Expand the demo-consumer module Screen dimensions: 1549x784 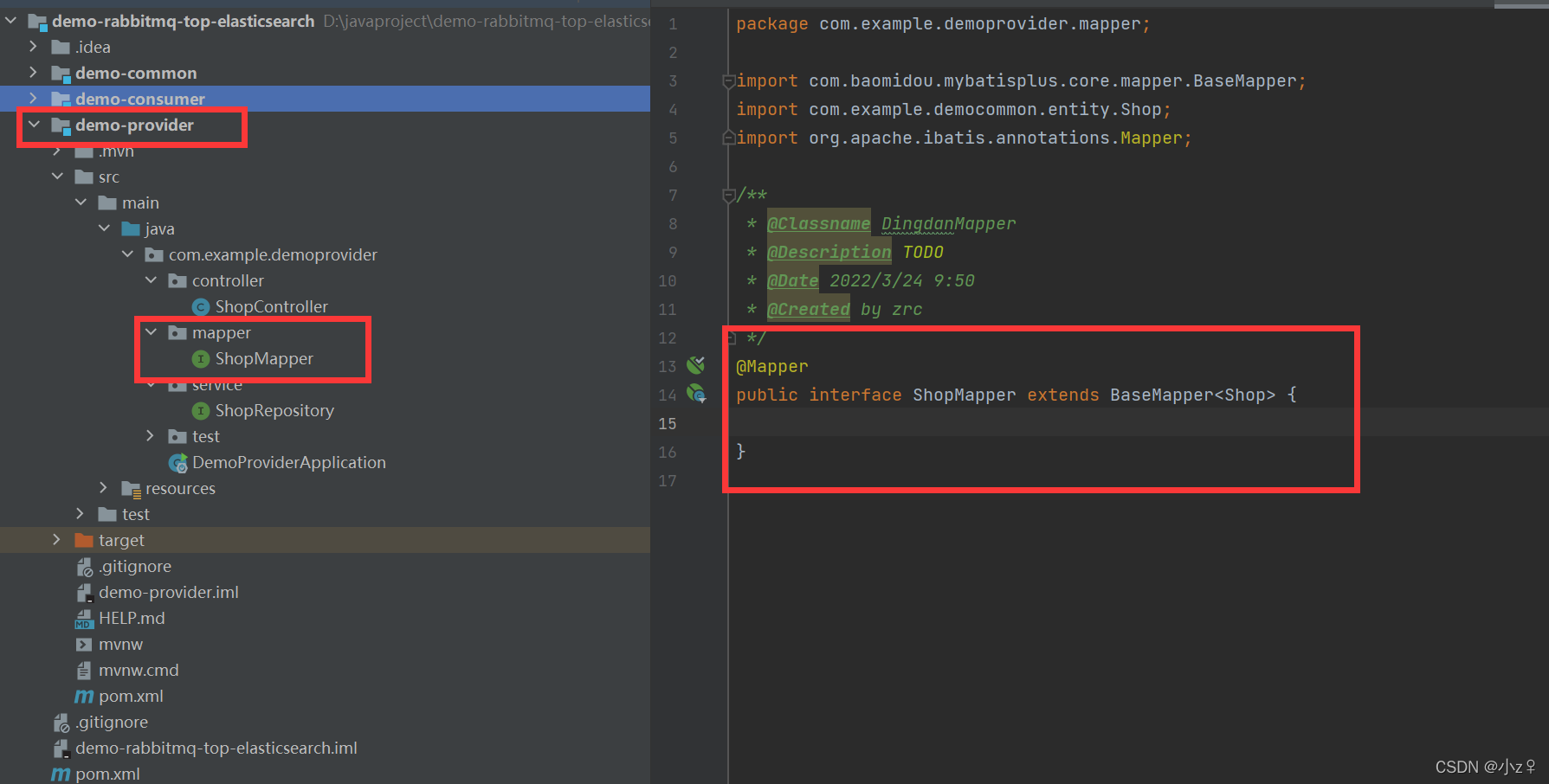point(34,99)
